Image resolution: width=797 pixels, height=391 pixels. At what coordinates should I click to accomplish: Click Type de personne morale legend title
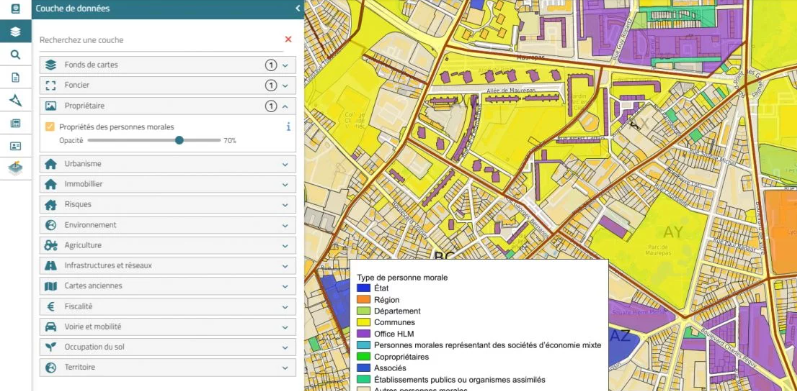point(402,278)
